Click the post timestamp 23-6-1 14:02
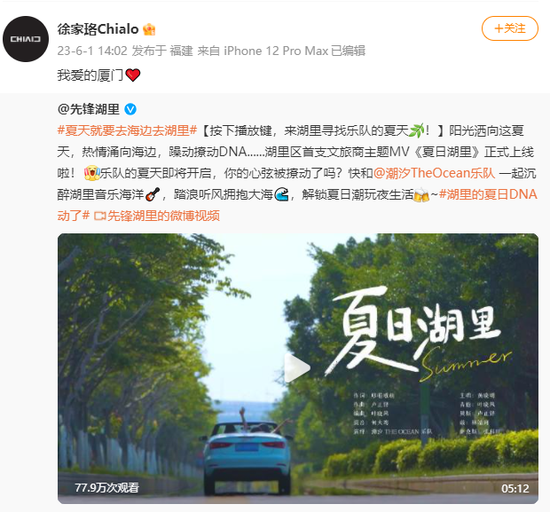550x512 pixels. 92,51
